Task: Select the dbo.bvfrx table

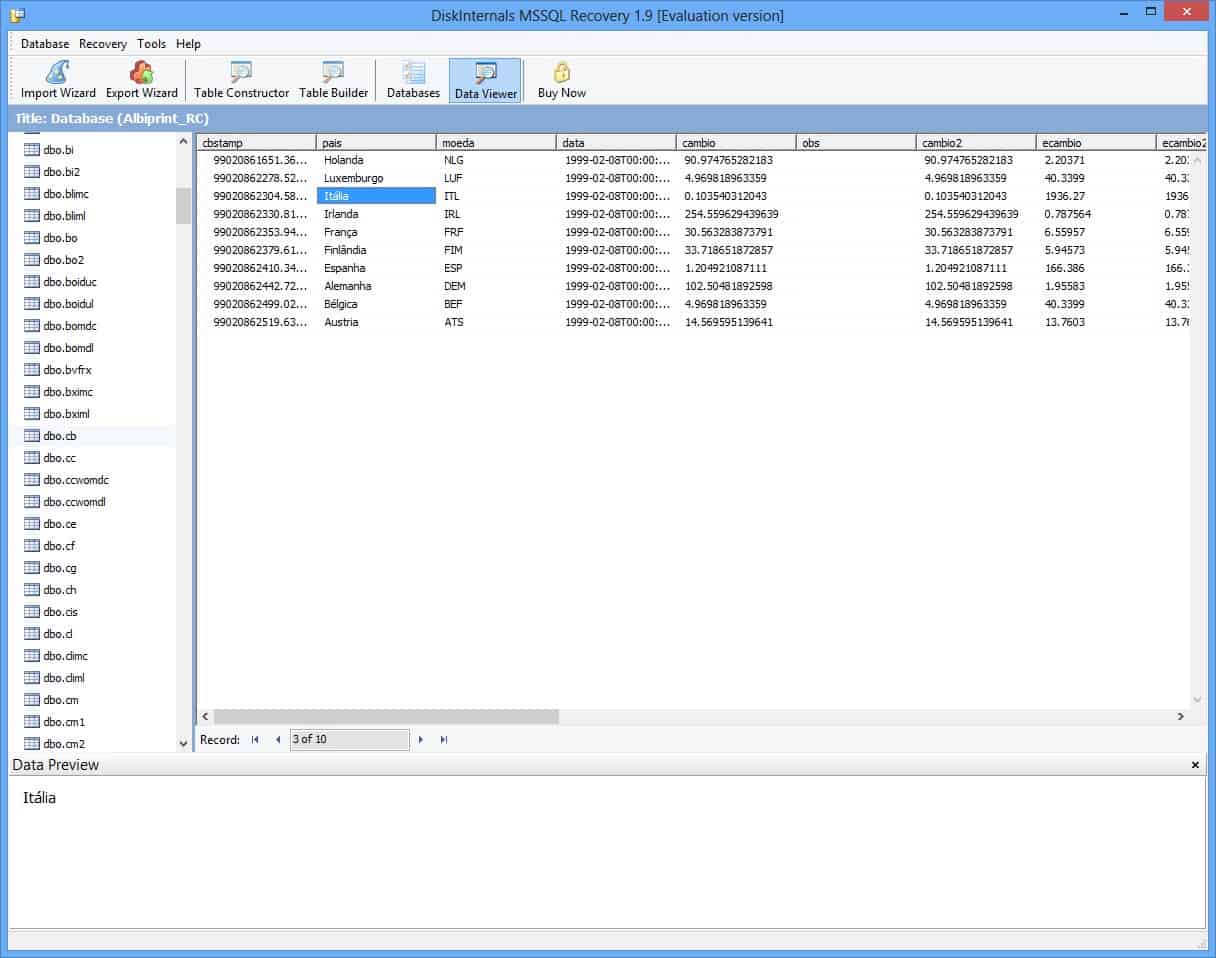Action: [67, 370]
